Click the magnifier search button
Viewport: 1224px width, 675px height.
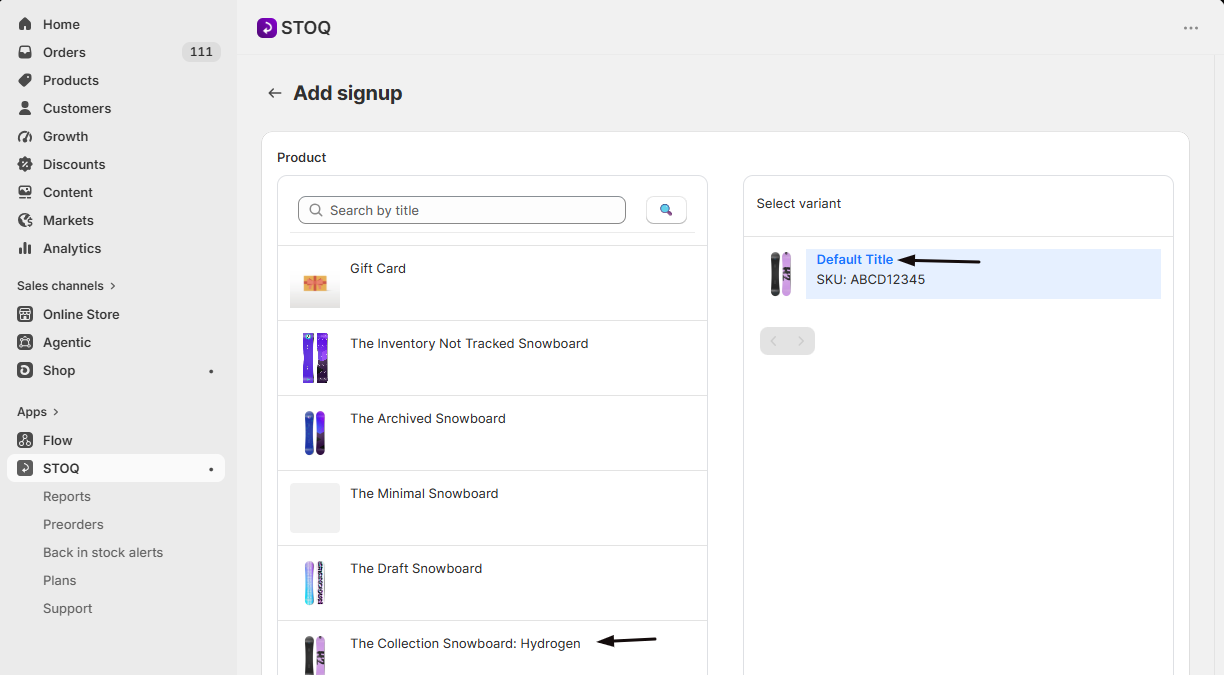666,210
